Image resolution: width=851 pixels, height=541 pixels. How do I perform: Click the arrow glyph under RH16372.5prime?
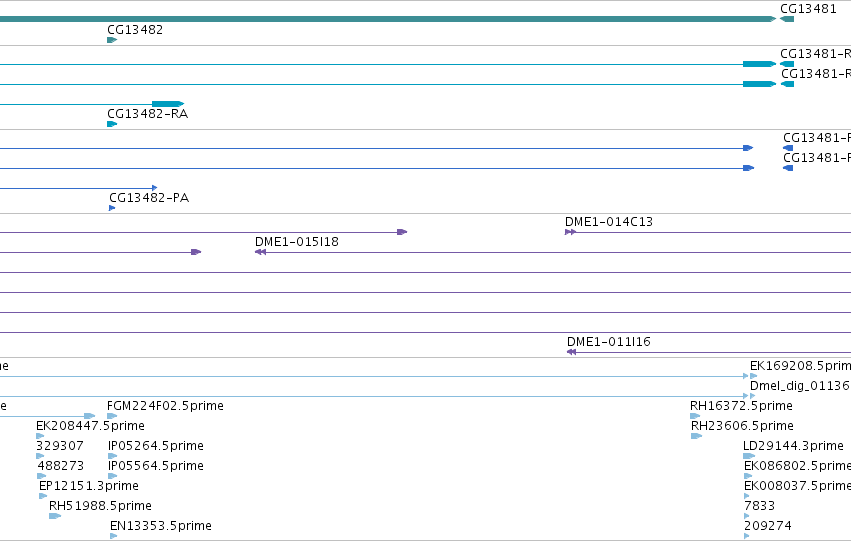pyautogui.click(x=695, y=416)
